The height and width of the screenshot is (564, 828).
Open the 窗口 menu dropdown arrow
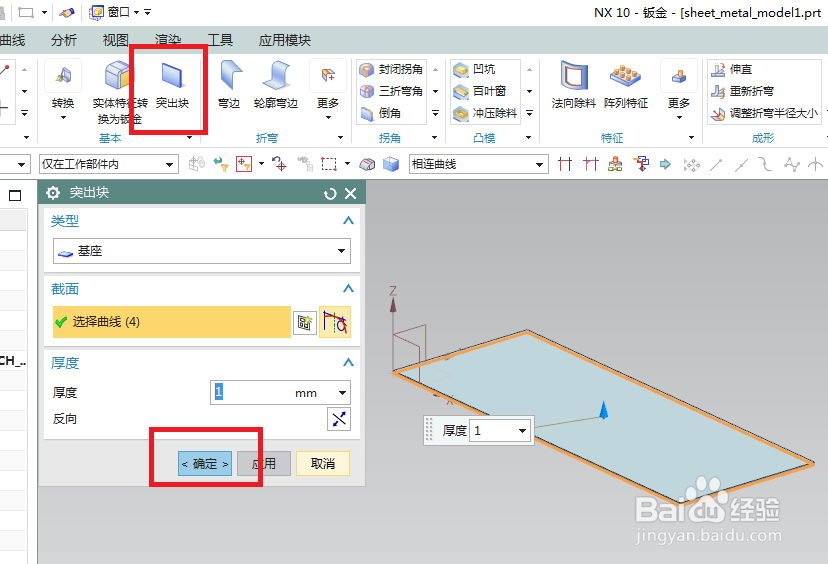pyautogui.click(x=136, y=12)
